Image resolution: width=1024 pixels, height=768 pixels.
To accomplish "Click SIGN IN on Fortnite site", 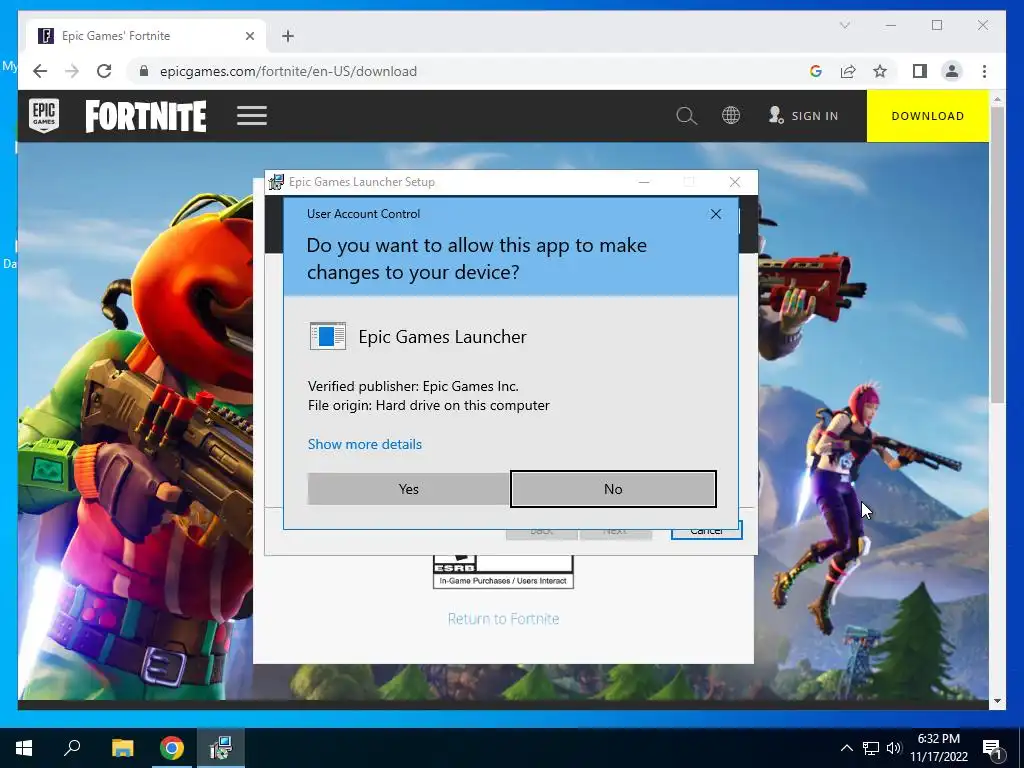I will coord(803,116).
